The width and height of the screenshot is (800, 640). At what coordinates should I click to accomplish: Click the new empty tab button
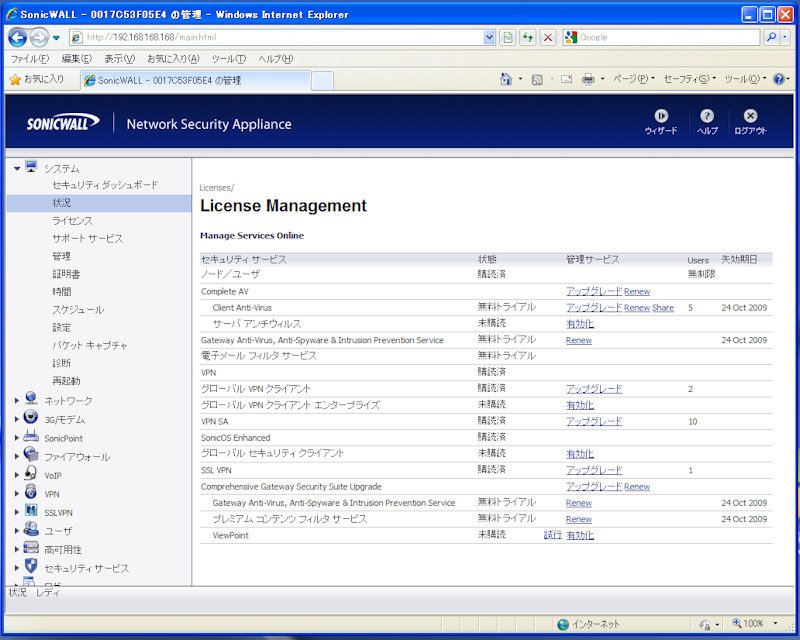point(322,81)
